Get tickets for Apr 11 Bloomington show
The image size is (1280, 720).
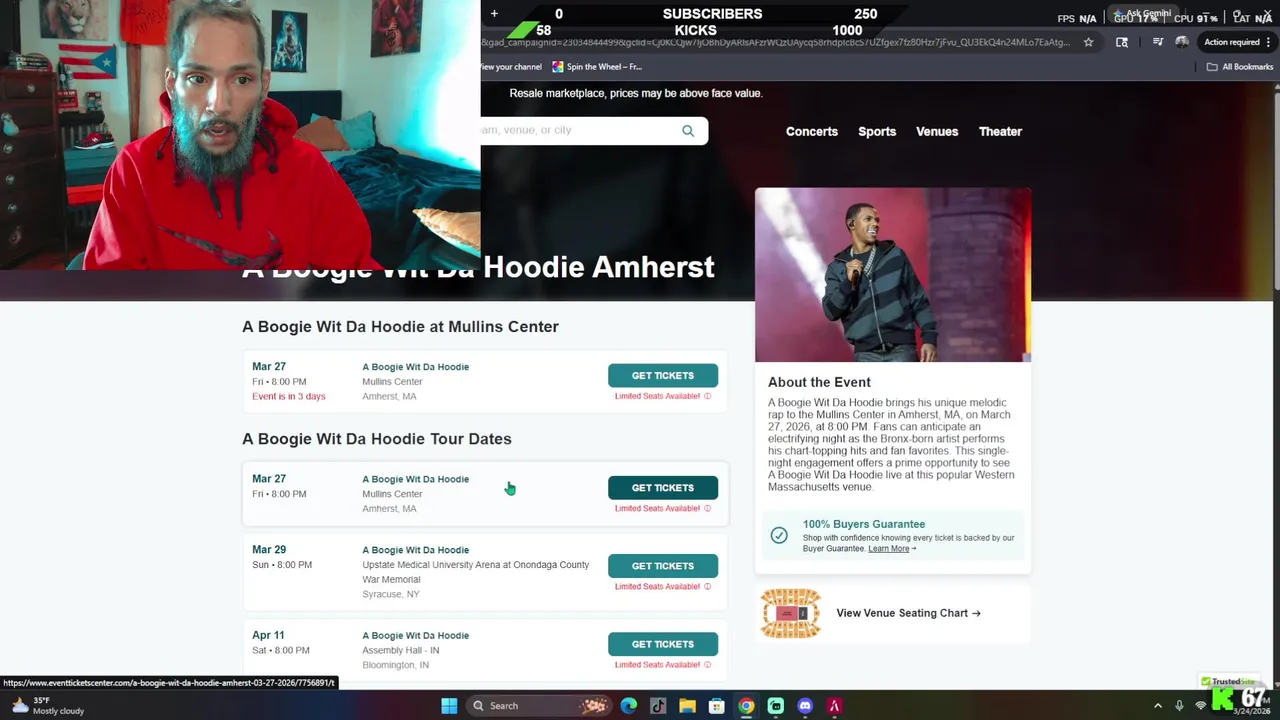663,644
